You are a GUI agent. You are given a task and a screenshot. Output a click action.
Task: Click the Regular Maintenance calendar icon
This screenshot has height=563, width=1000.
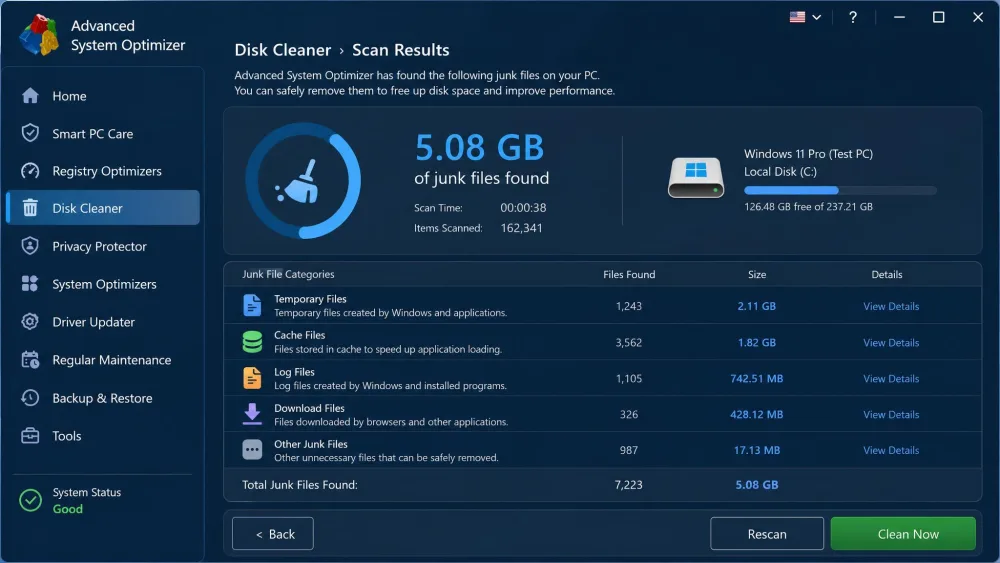click(30, 360)
